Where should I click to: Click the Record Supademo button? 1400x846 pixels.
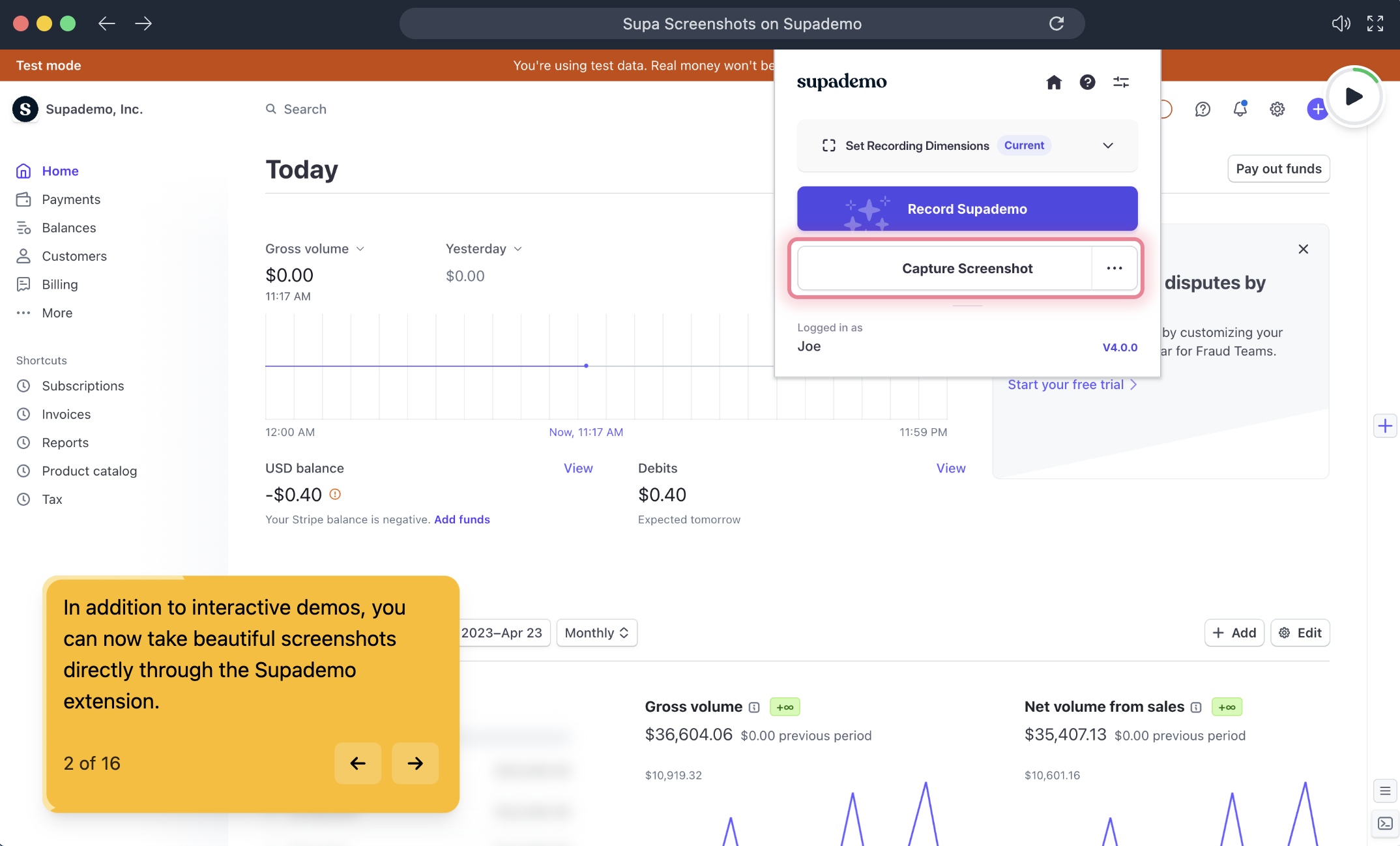click(x=967, y=209)
